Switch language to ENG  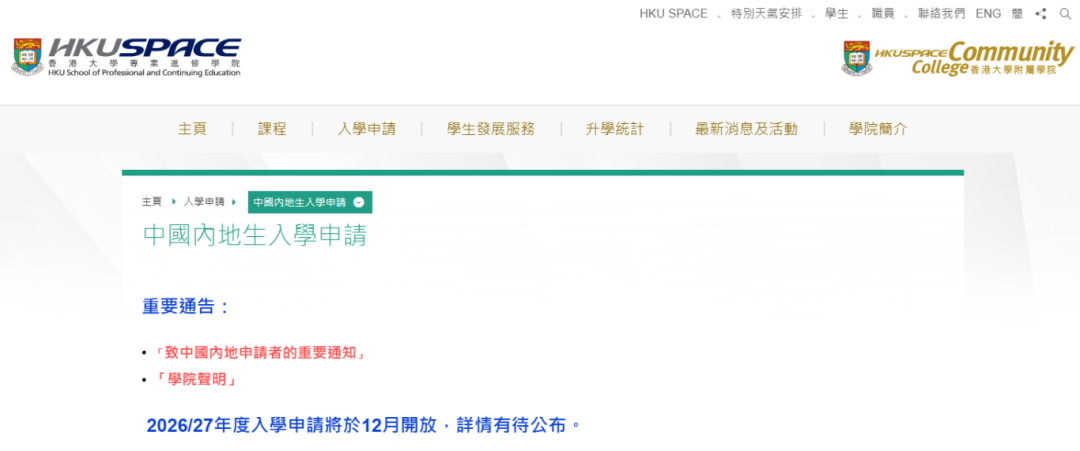tap(988, 14)
